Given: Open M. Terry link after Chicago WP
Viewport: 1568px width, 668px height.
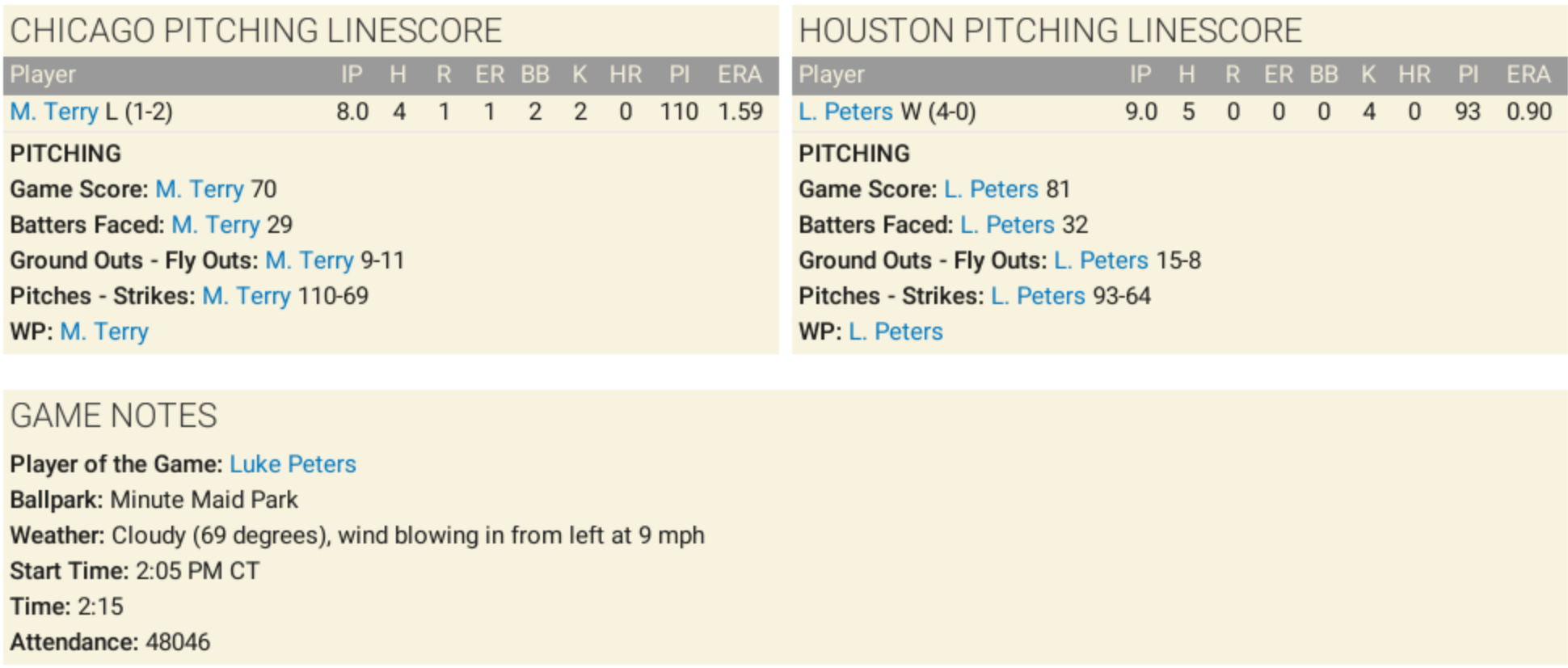Looking at the screenshot, I should (104, 332).
